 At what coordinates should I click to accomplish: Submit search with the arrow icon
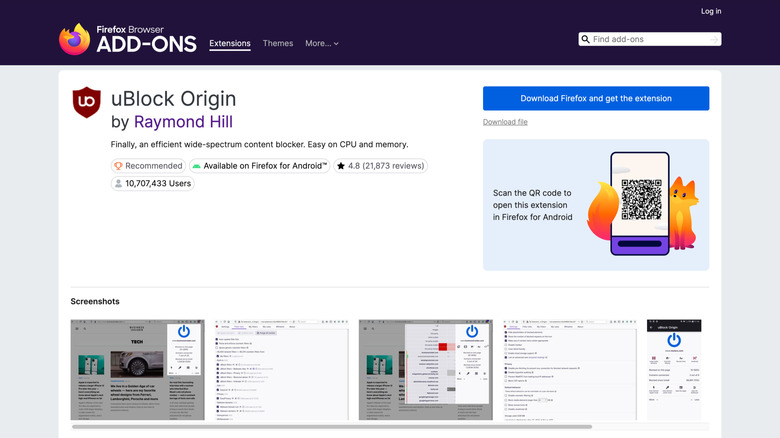click(x=714, y=39)
